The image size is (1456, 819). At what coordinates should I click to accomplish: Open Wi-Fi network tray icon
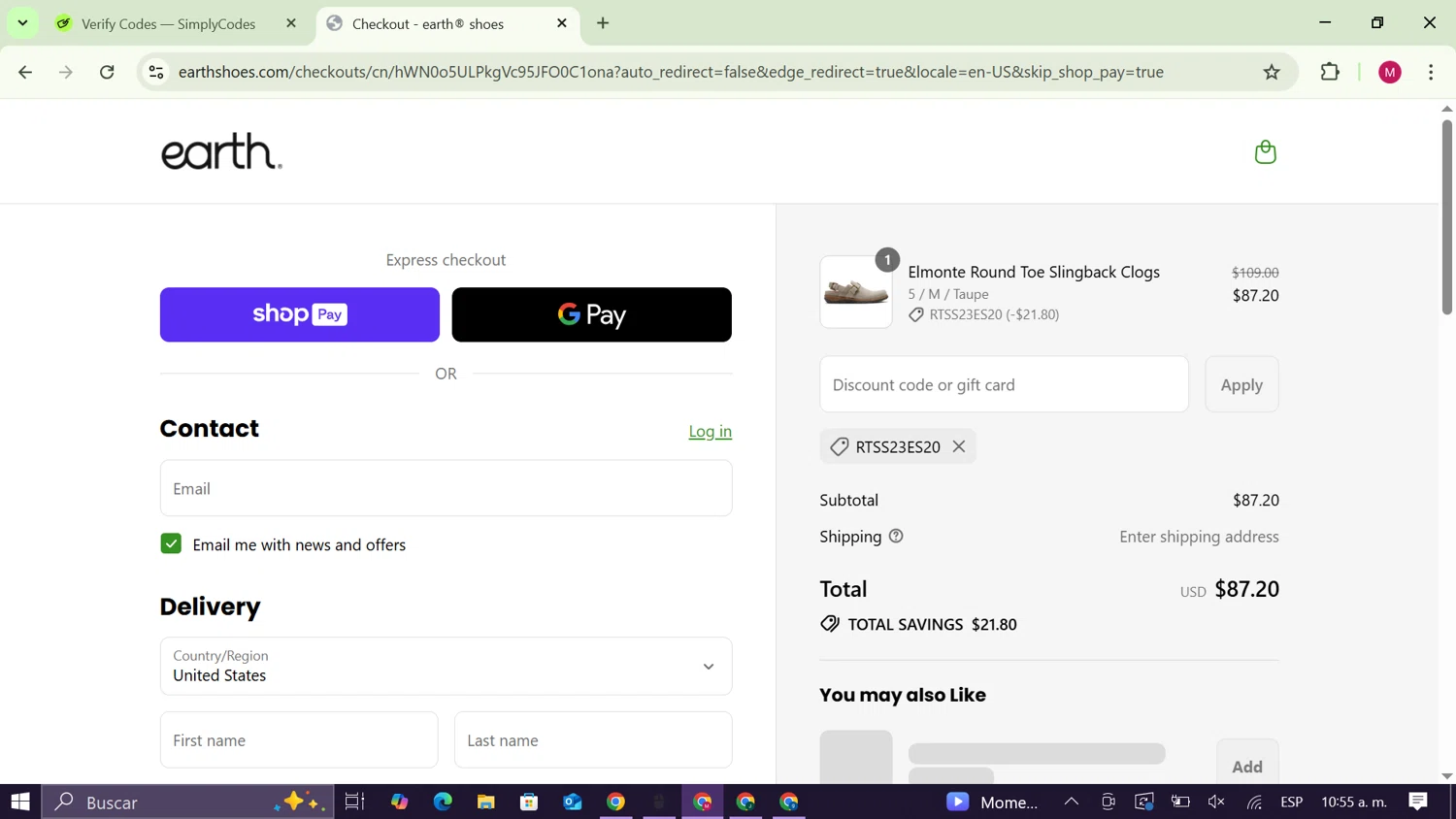(1254, 802)
